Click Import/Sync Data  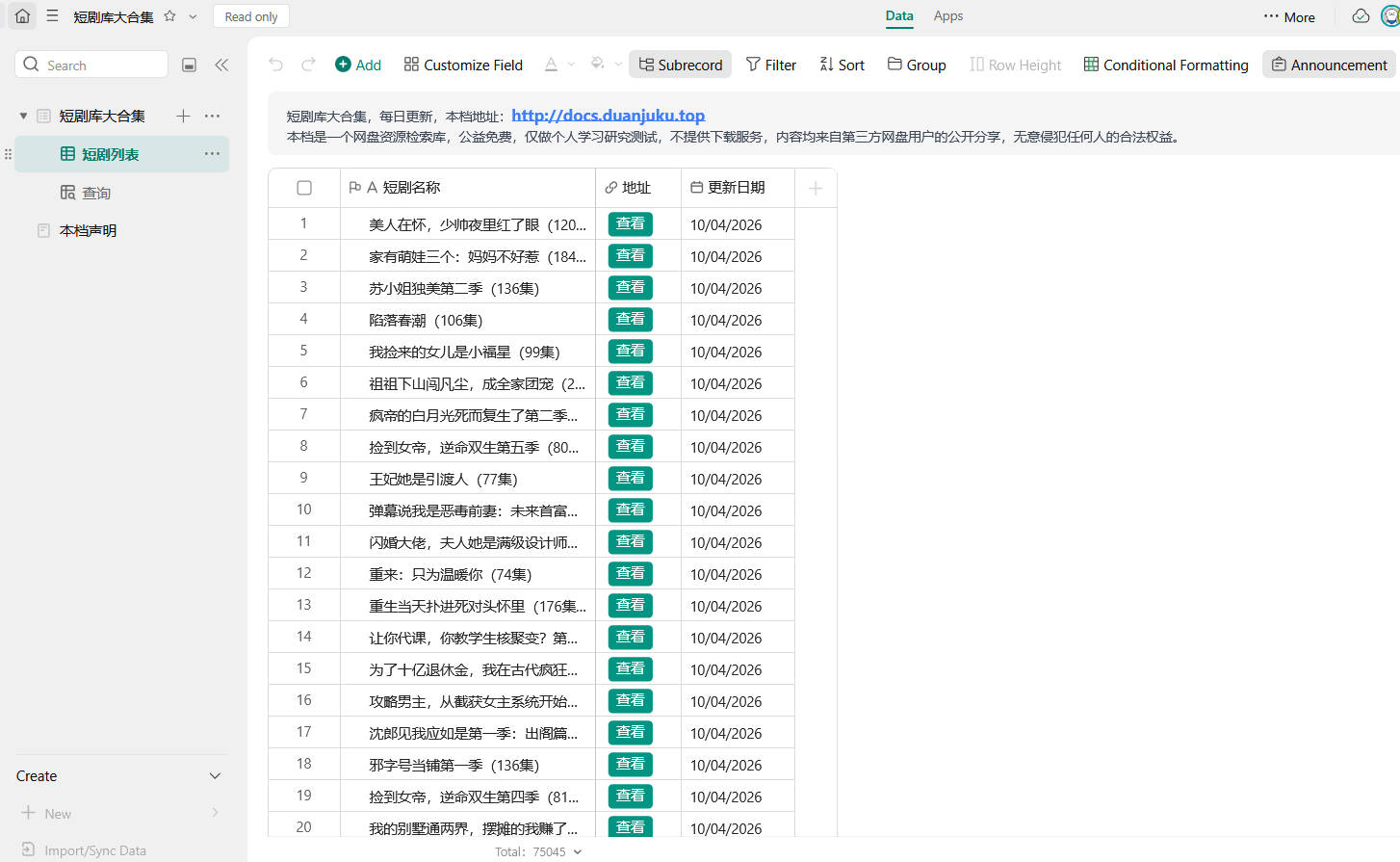(85, 850)
